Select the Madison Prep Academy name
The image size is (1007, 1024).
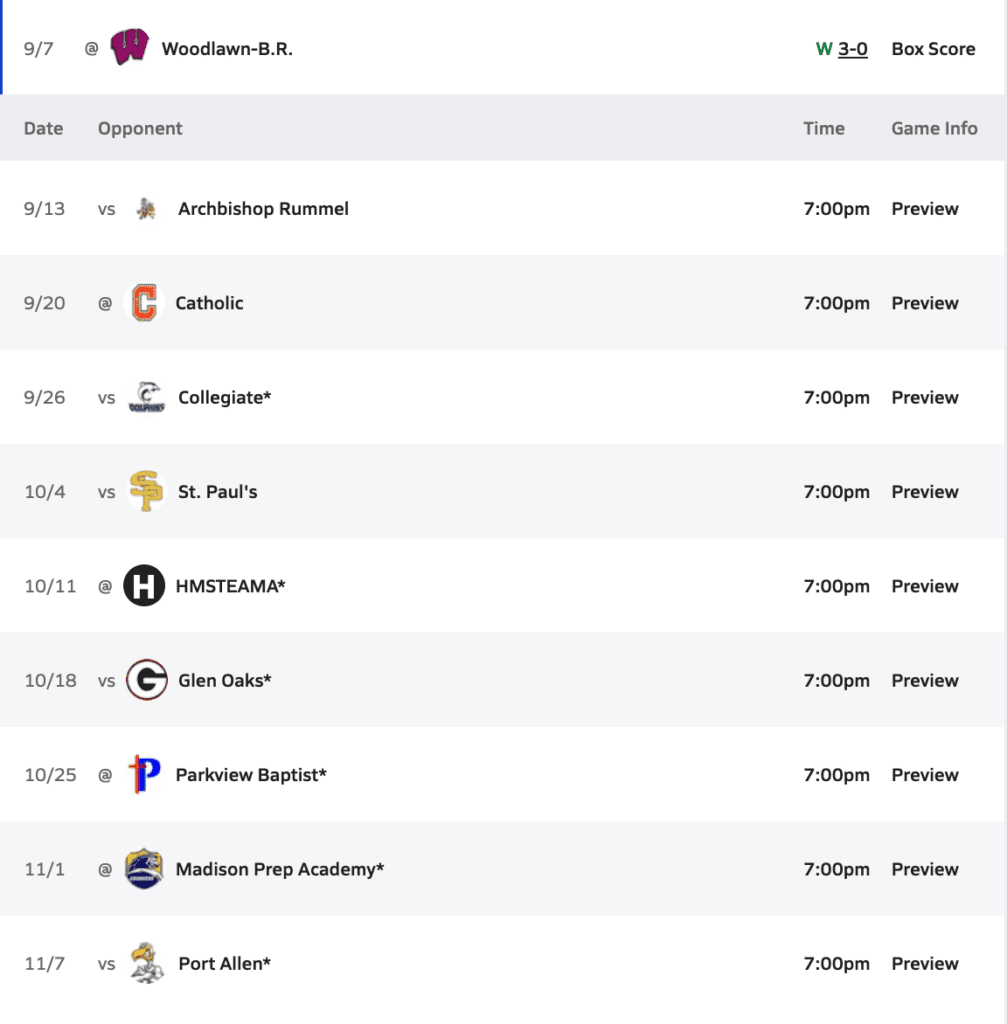pos(280,869)
